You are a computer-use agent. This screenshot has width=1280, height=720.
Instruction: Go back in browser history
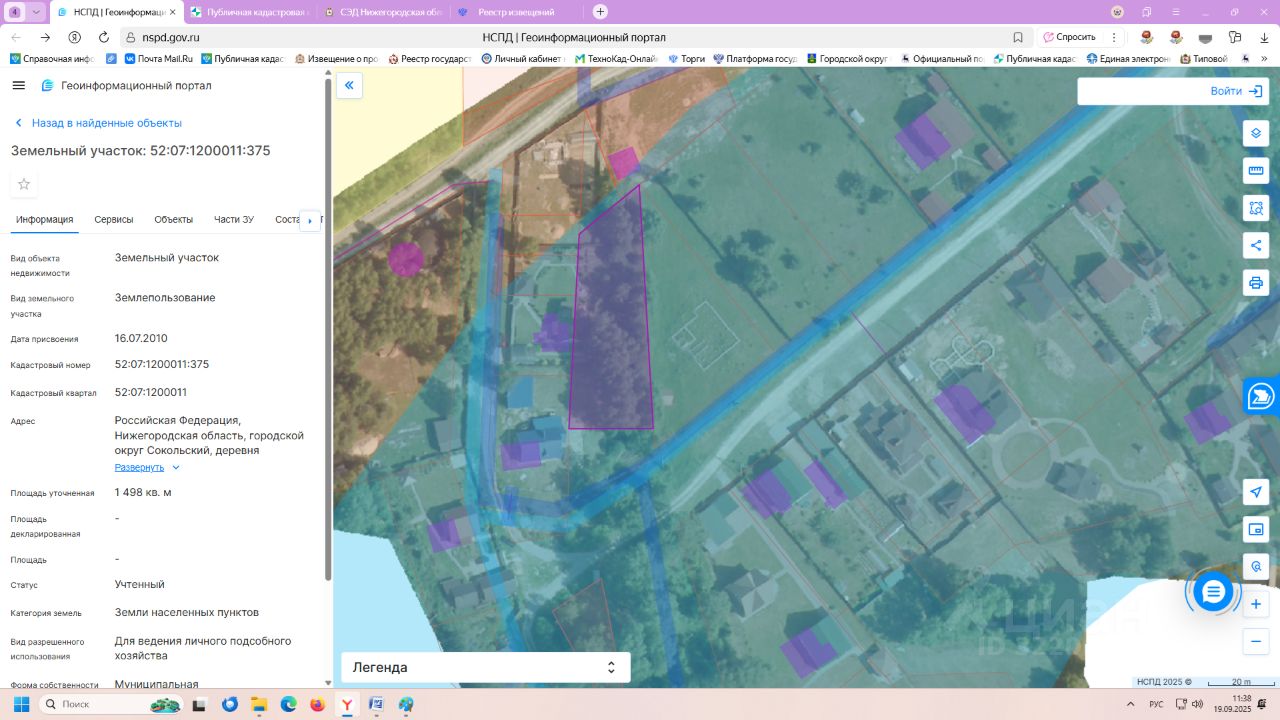pos(16,37)
